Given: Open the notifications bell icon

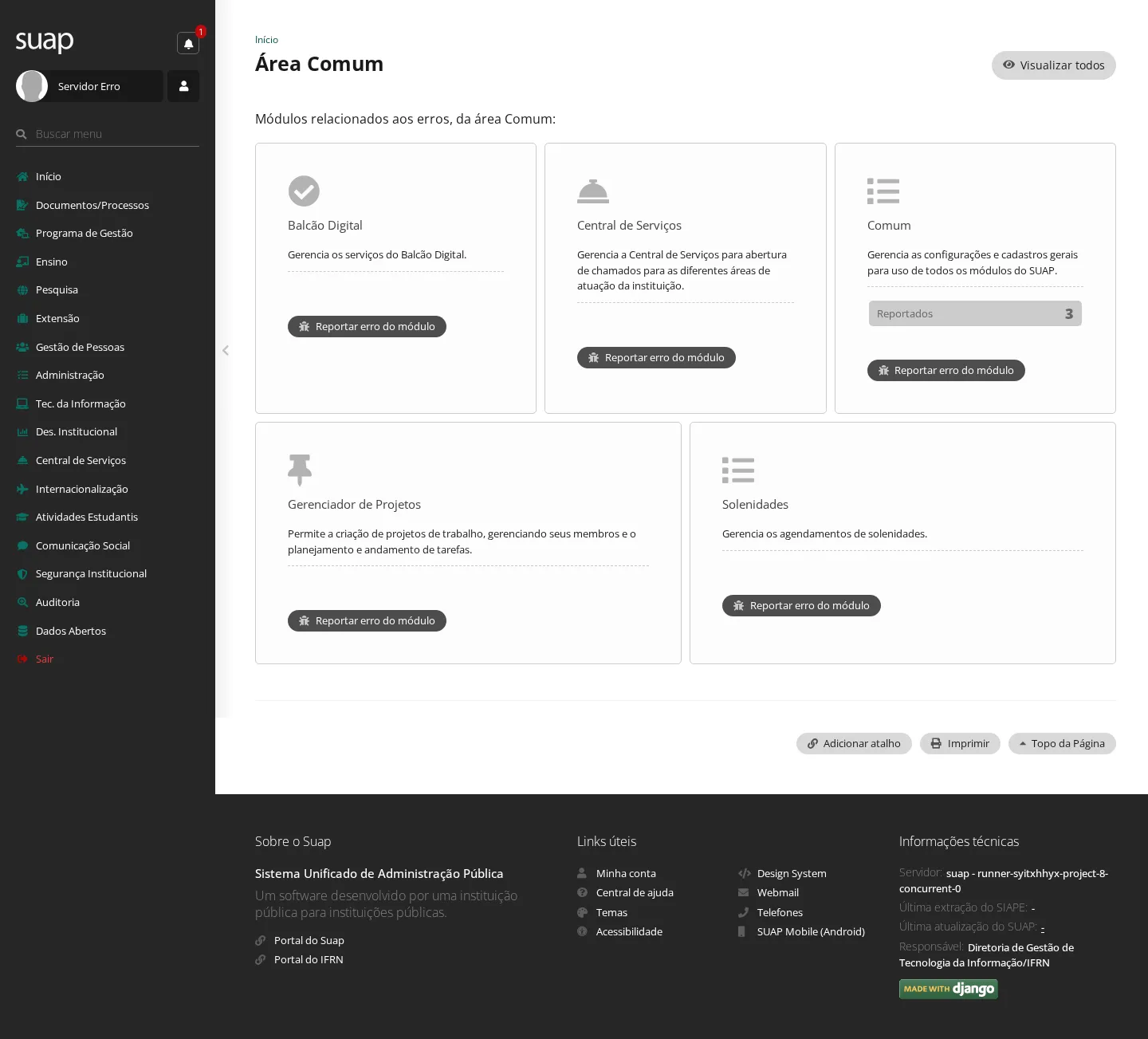Looking at the screenshot, I should tap(188, 43).
